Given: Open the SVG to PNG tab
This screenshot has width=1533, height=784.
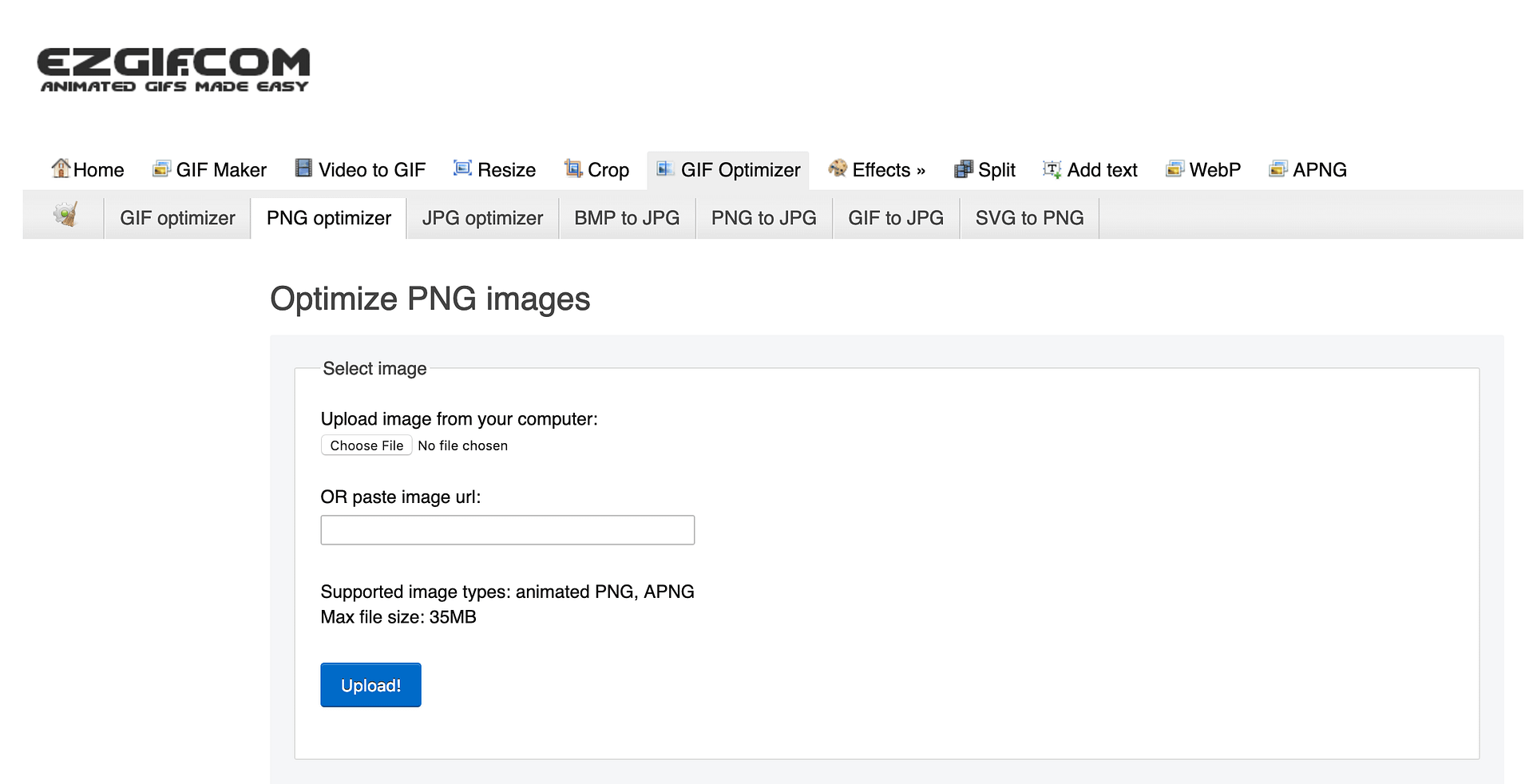Looking at the screenshot, I should (1029, 218).
